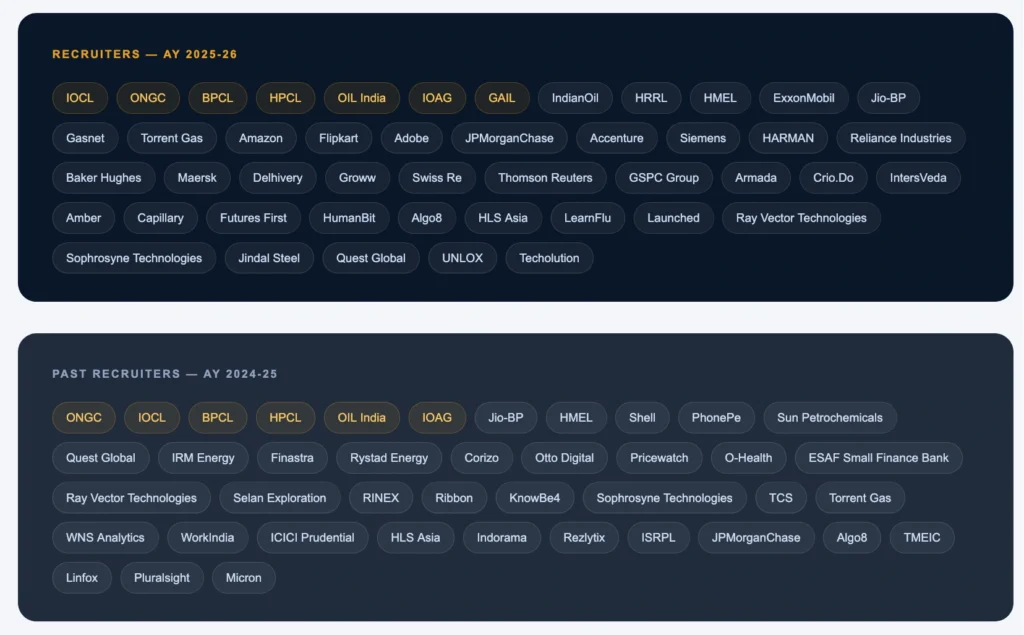This screenshot has height=635, width=1024.
Task: Select the Selan Exploration chip
Action: click(280, 498)
